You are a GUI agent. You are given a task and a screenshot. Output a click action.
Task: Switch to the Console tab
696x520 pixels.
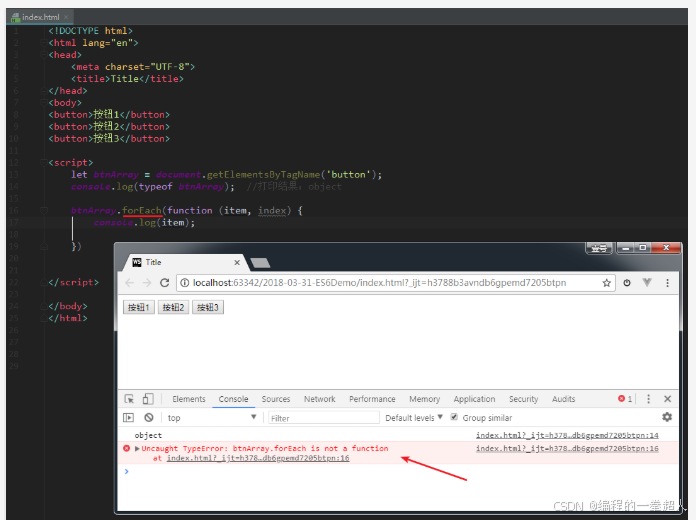(233, 399)
